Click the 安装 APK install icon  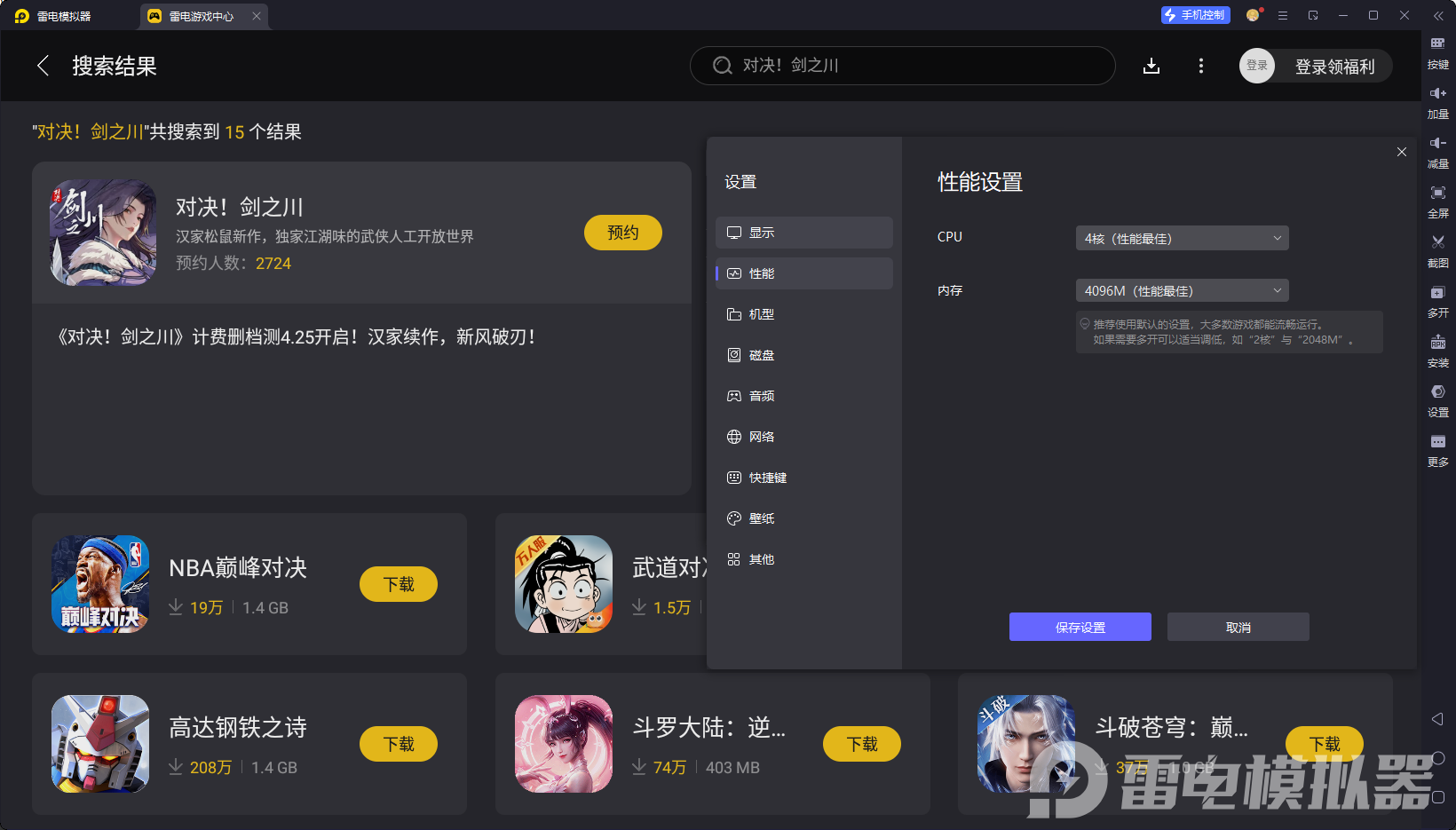pyautogui.click(x=1437, y=350)
